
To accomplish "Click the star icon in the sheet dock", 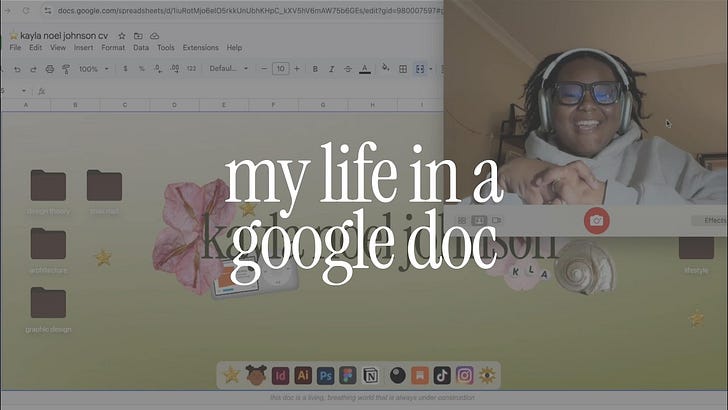I will tap(231, 375).
